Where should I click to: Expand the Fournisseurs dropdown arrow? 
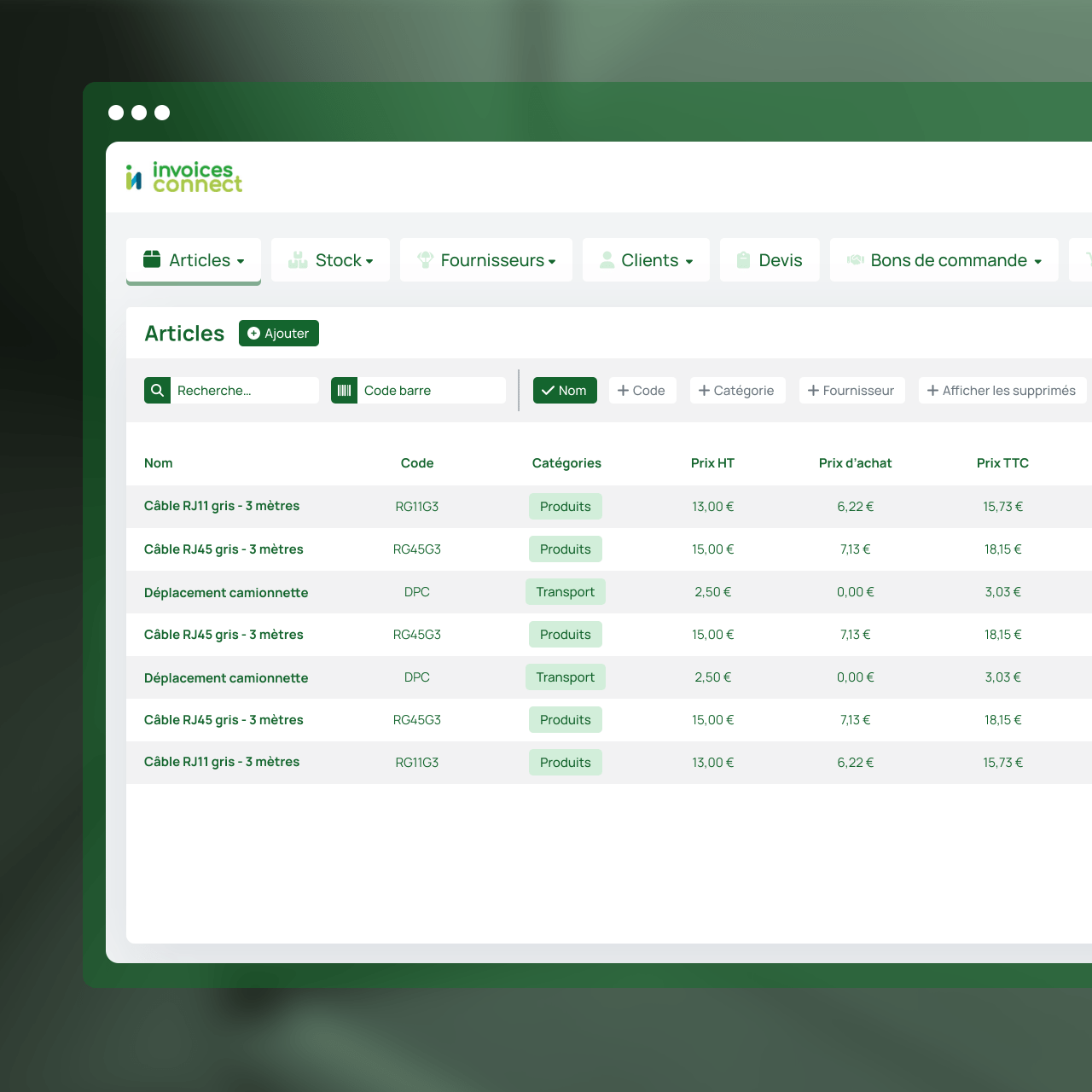(x=552, y=262)
